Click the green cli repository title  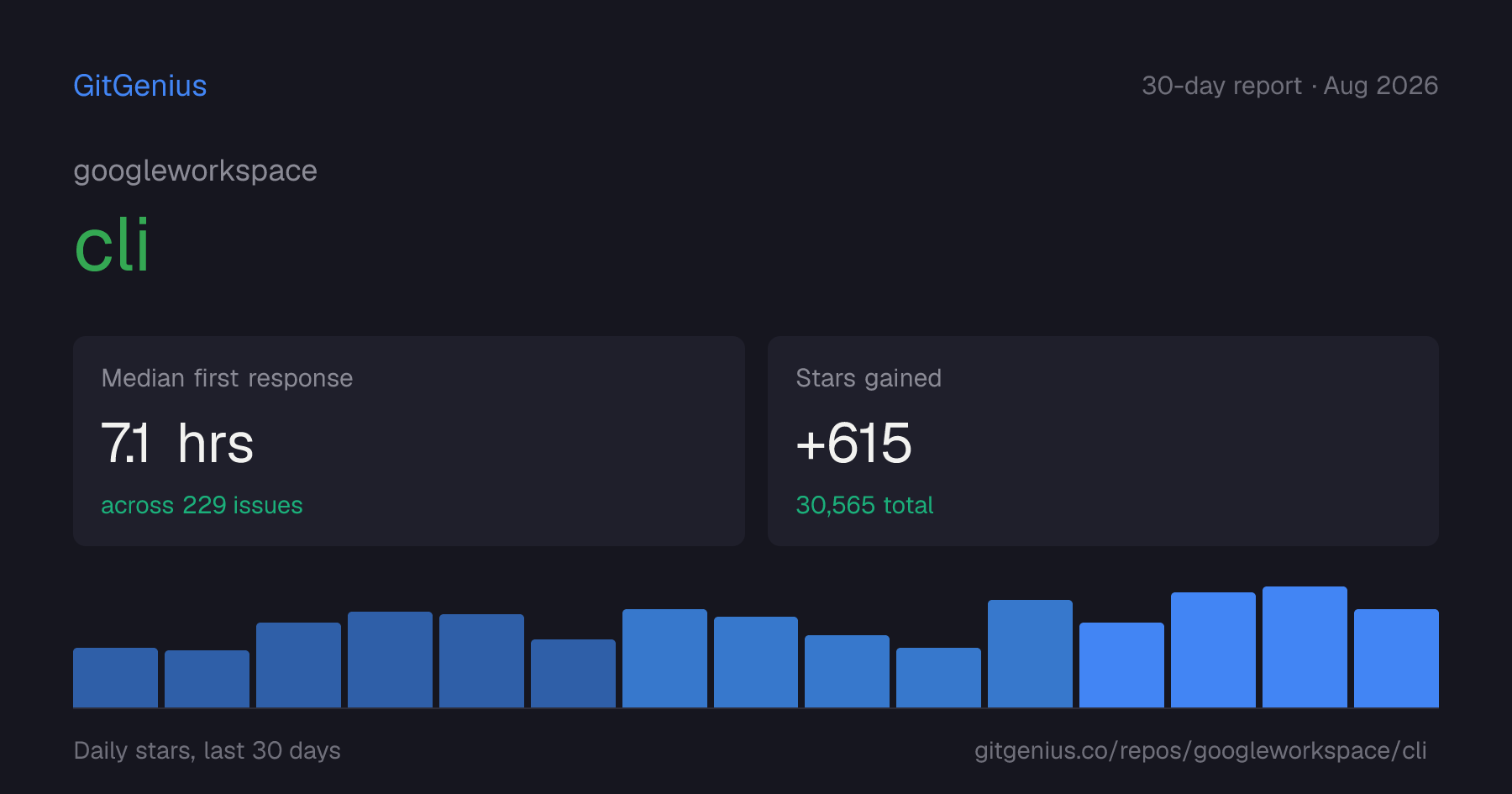tap(112, 245)
